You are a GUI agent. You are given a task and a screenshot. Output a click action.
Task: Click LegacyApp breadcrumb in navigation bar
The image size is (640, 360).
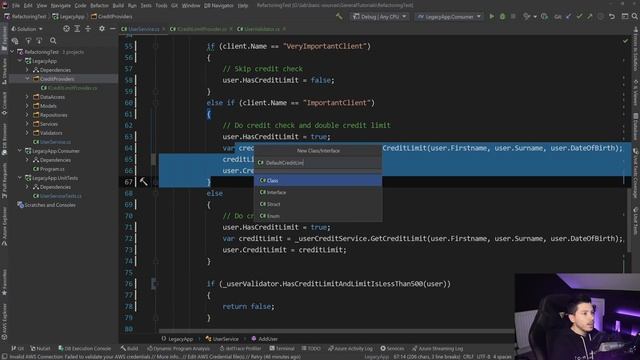pyautogui.click(x=68, y=17)
